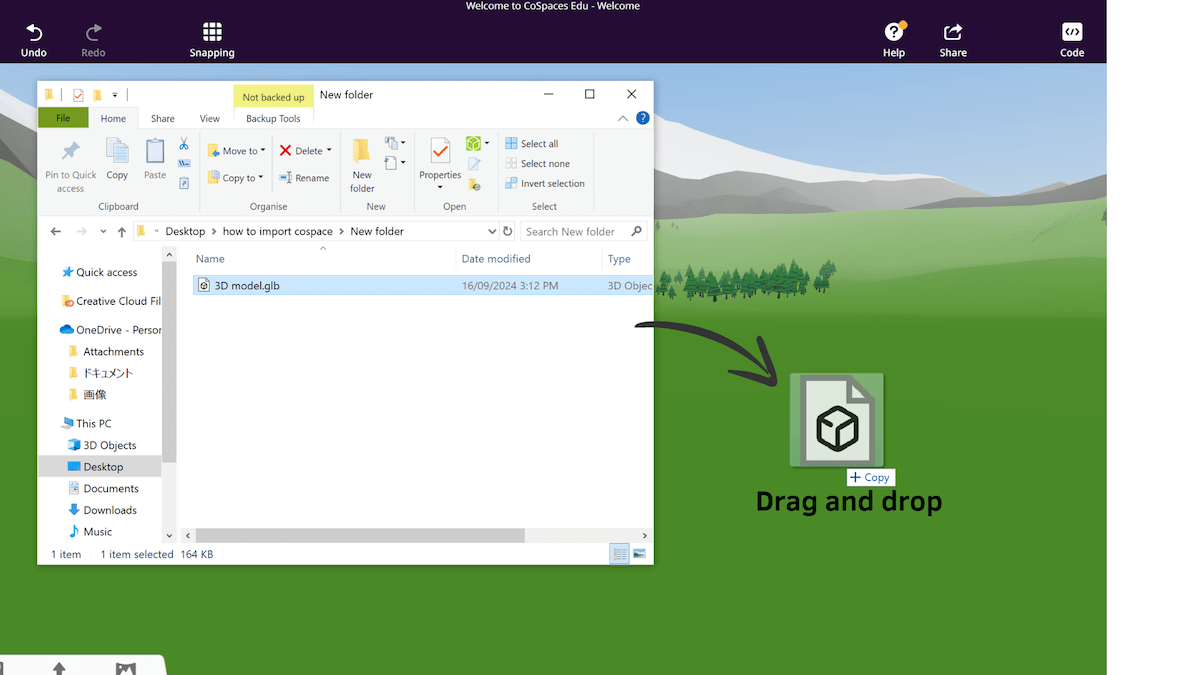This screenshot has height=675, width=1200.
Task: Open the View ribbon tab
Action: coord(209,118)
